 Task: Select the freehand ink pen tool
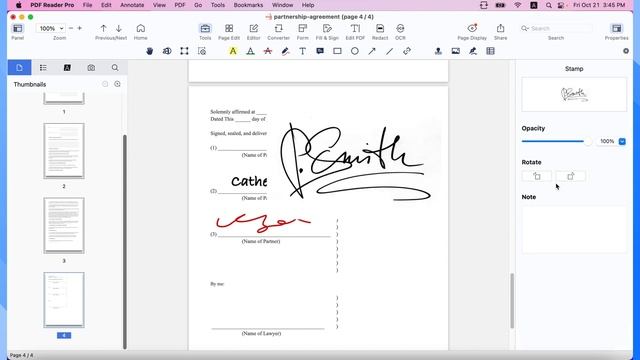285,51
